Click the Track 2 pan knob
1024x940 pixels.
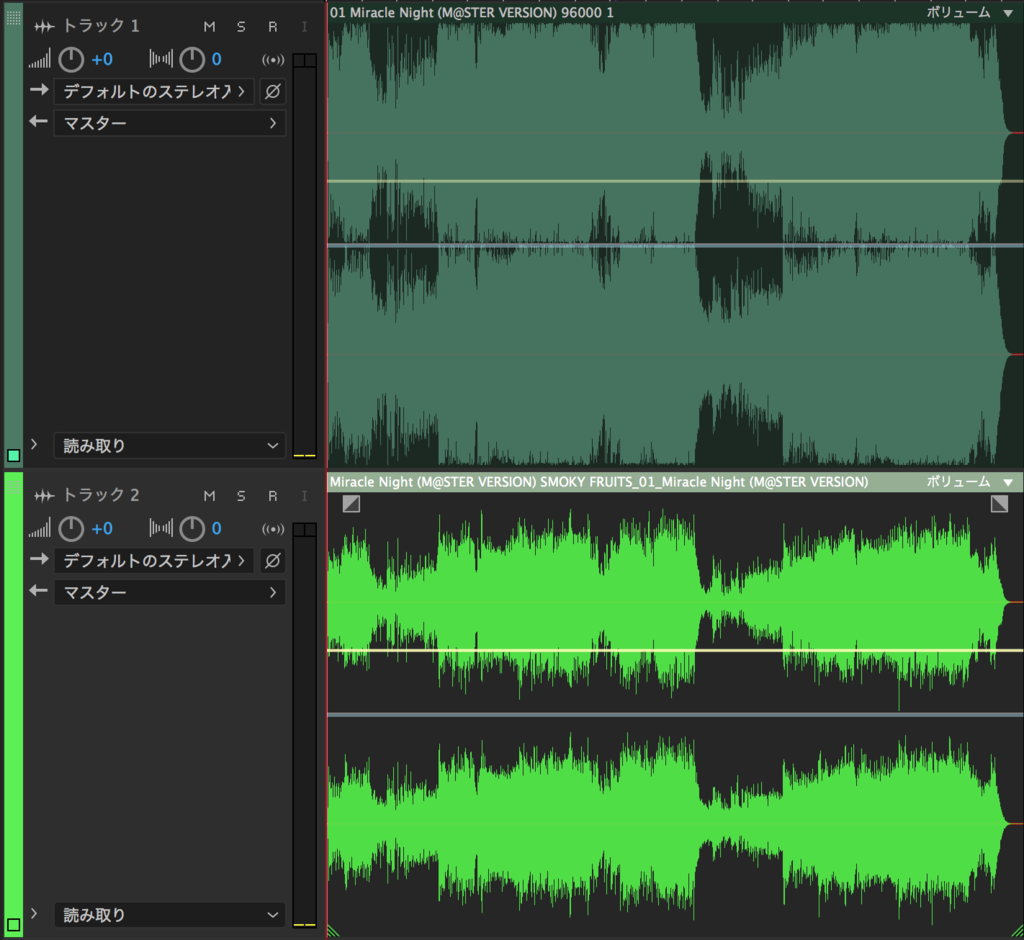tap(192, 528)
